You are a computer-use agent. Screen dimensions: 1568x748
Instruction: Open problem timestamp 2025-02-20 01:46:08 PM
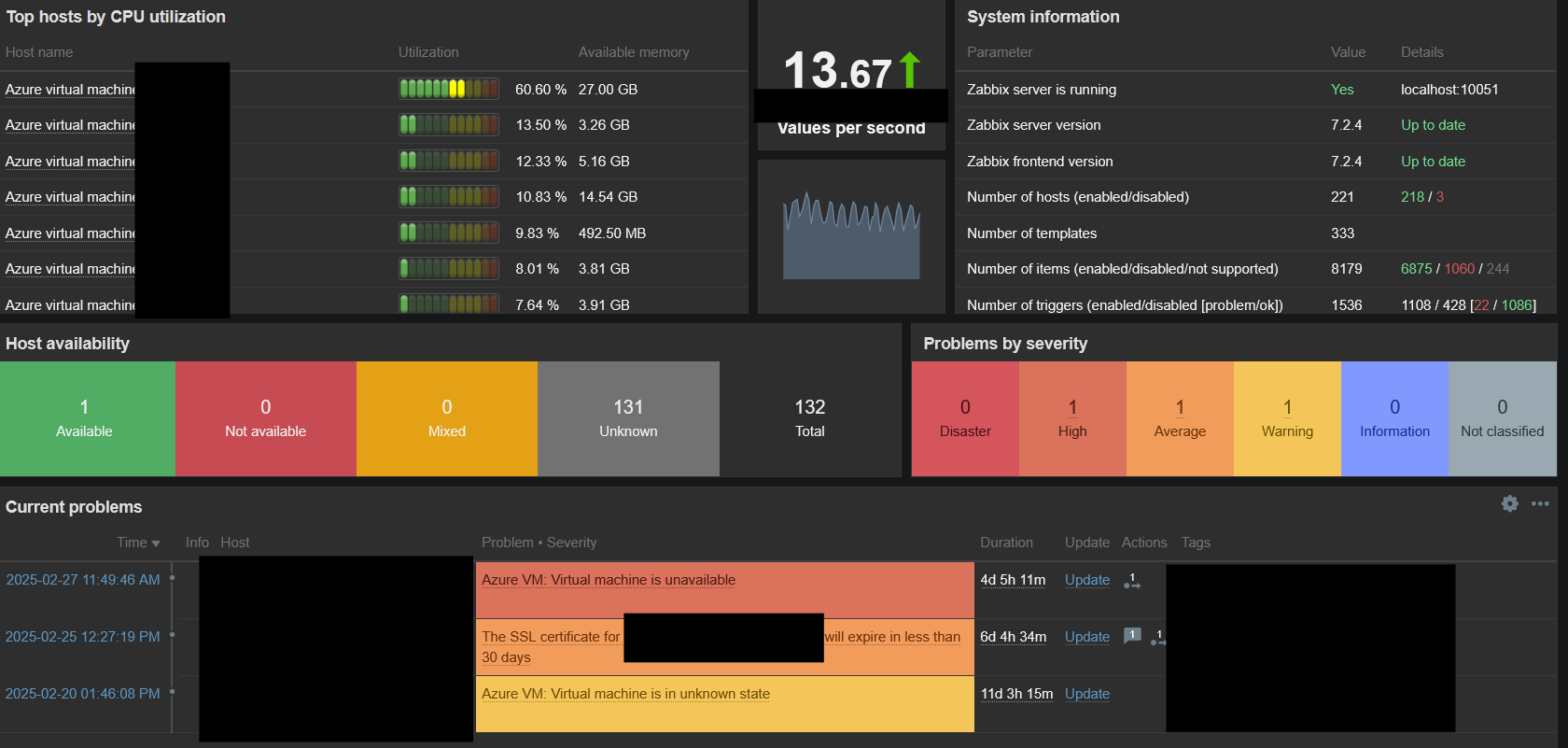(x=83, y=694)
